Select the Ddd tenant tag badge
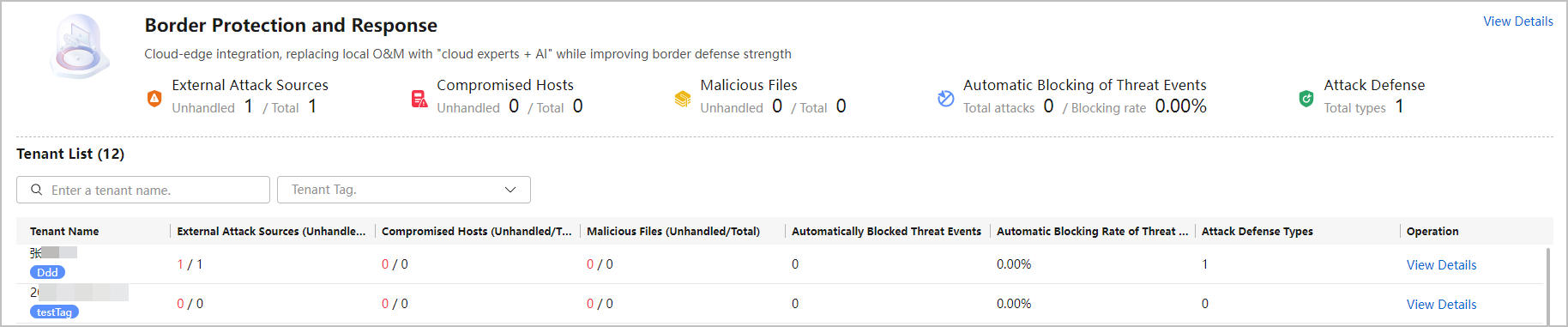Viewport: 1568px width, 327px height. [47, 272]
